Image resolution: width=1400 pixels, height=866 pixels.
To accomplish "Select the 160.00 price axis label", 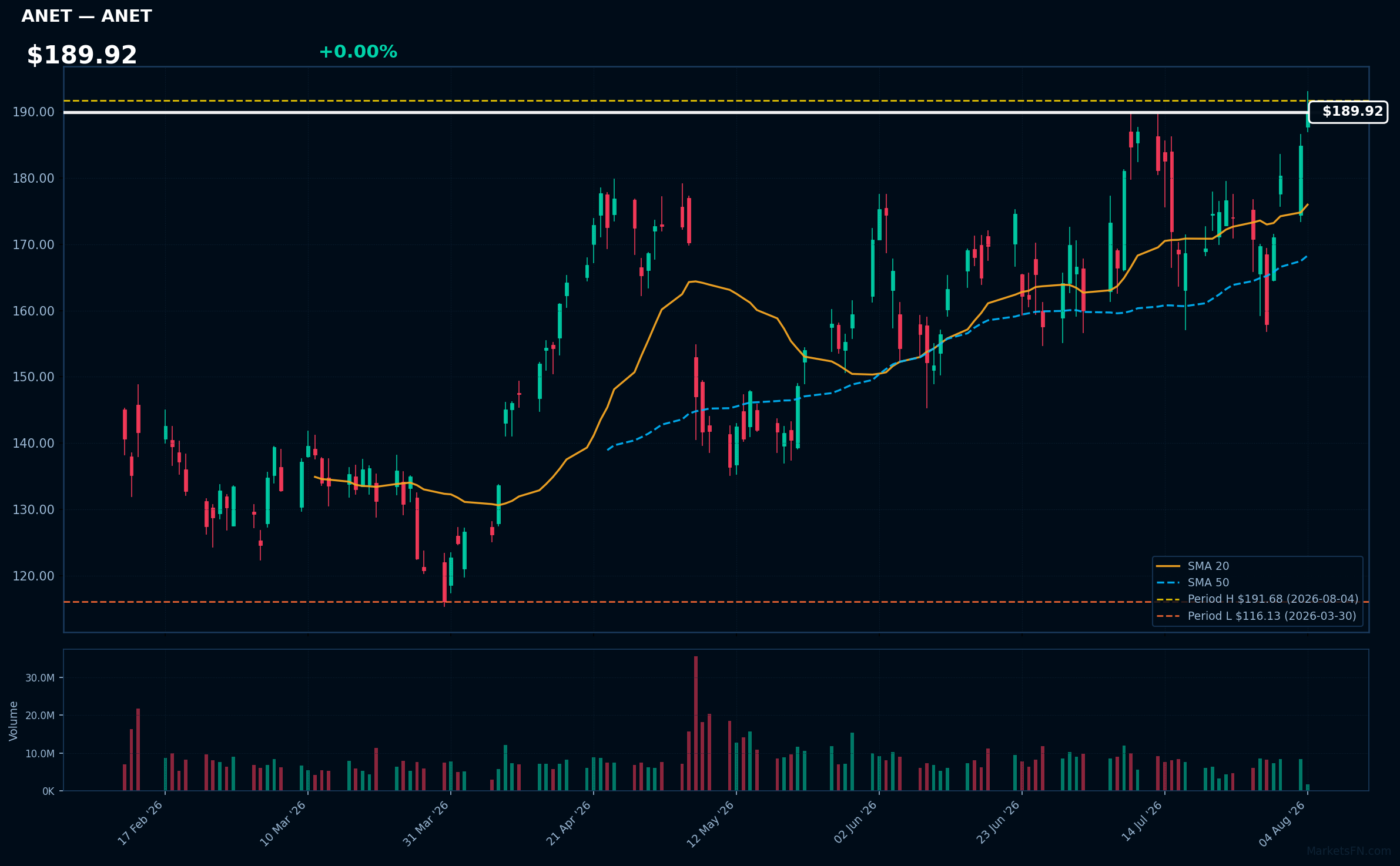I will [x=34, y=311].
